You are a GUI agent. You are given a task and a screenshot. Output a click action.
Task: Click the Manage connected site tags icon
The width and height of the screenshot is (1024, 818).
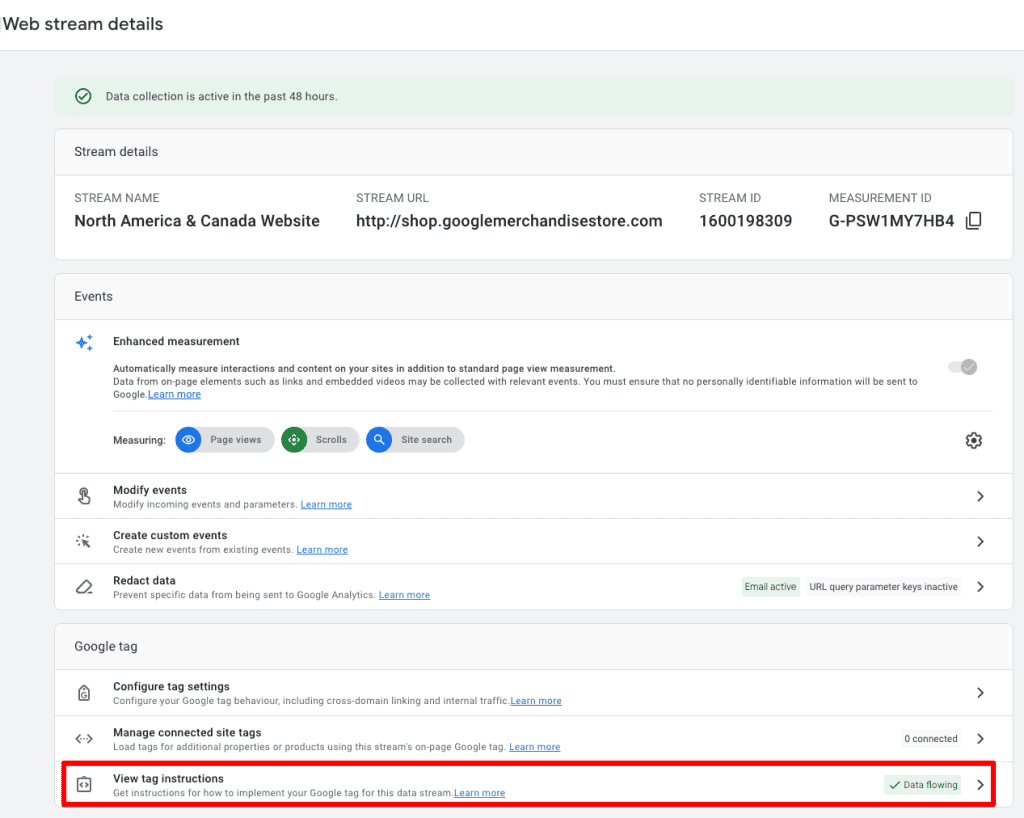pos(85,739)
